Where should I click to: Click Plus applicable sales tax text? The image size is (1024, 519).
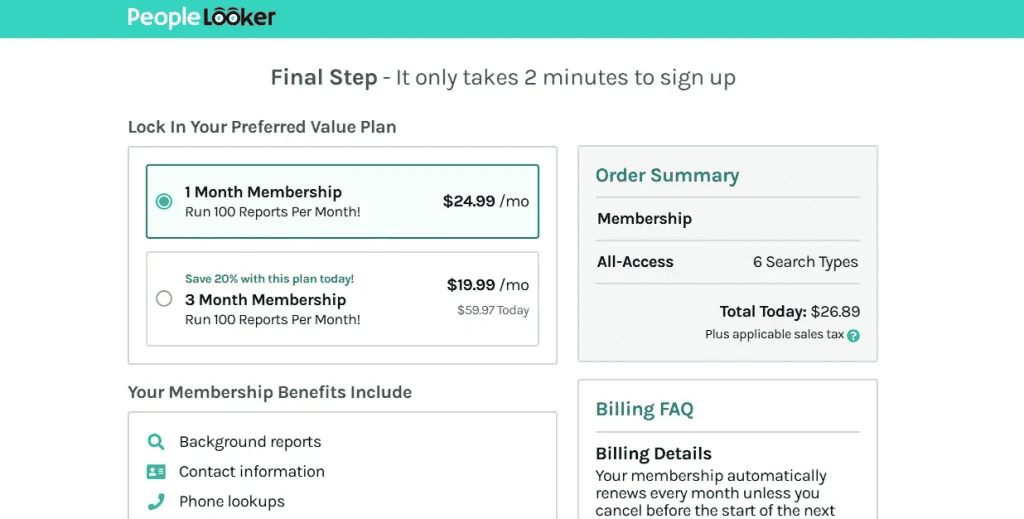pyautogui.click(x=775, y=334)
